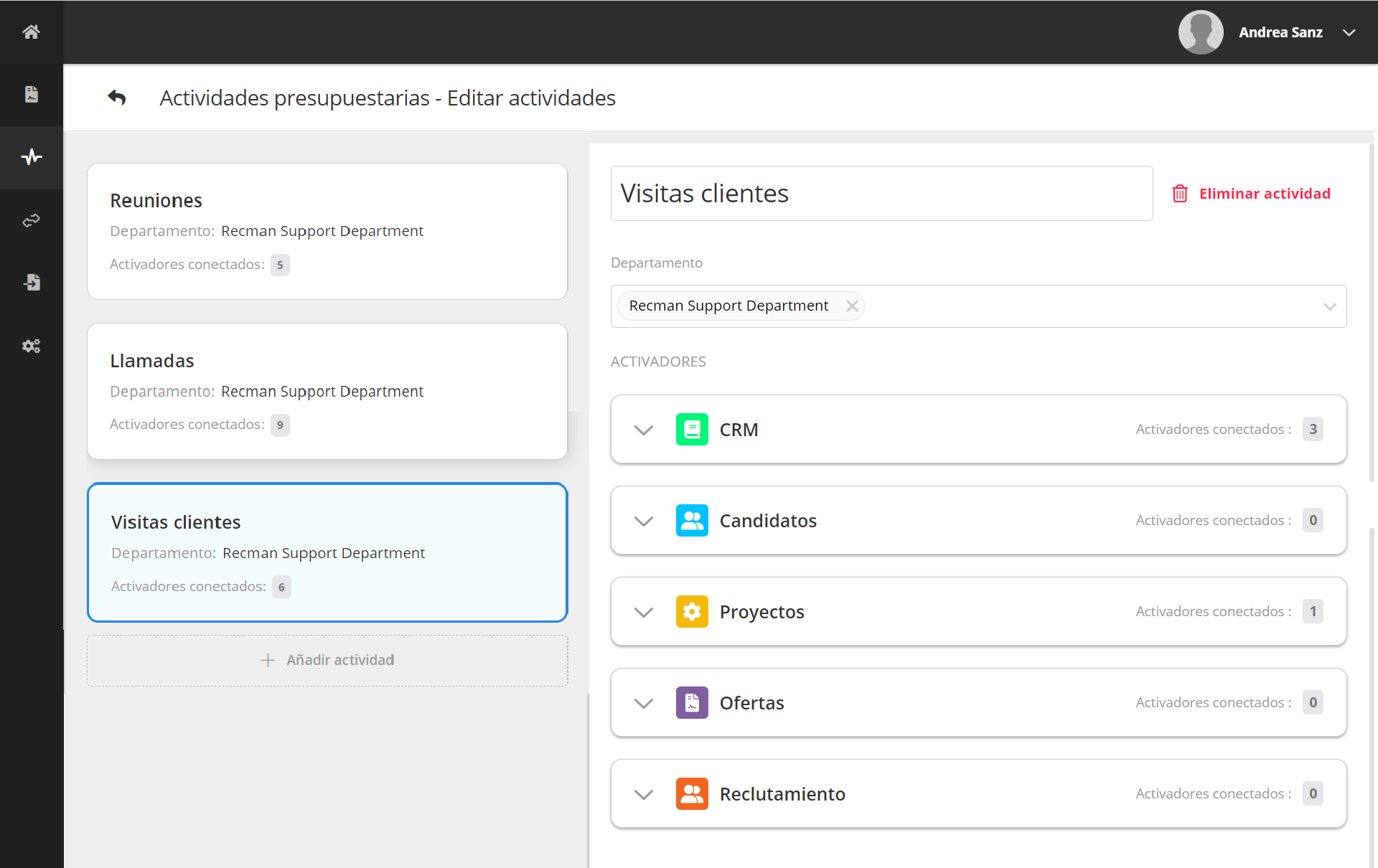The height and width of the screenshot is (868, 1378).
Task: Select the Reuniones activity card
Action: [x=327, y=231]
